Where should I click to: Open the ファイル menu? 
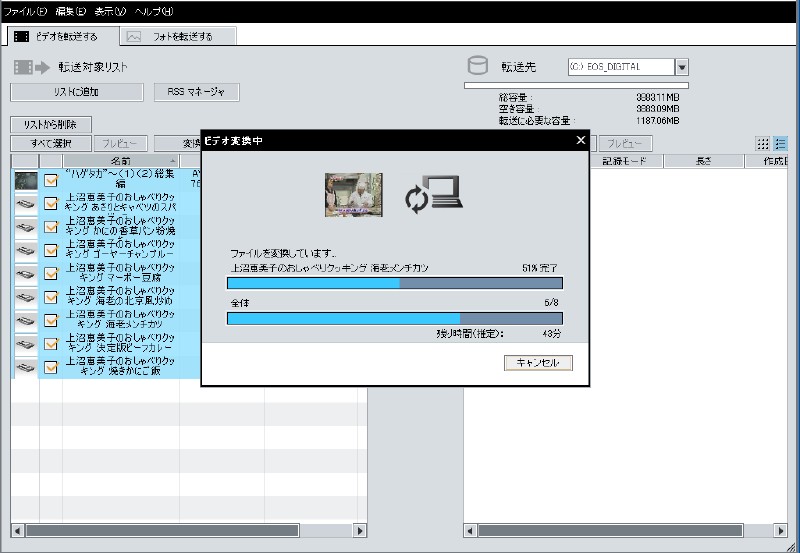pyautogui.click(x=24, y=11)
